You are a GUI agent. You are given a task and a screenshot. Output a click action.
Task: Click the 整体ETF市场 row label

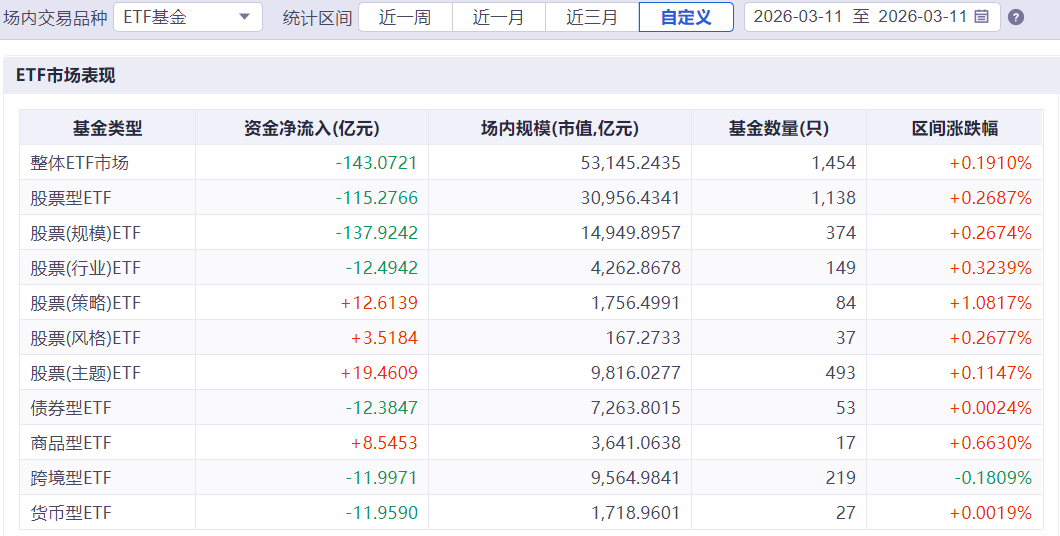(79, 163)
